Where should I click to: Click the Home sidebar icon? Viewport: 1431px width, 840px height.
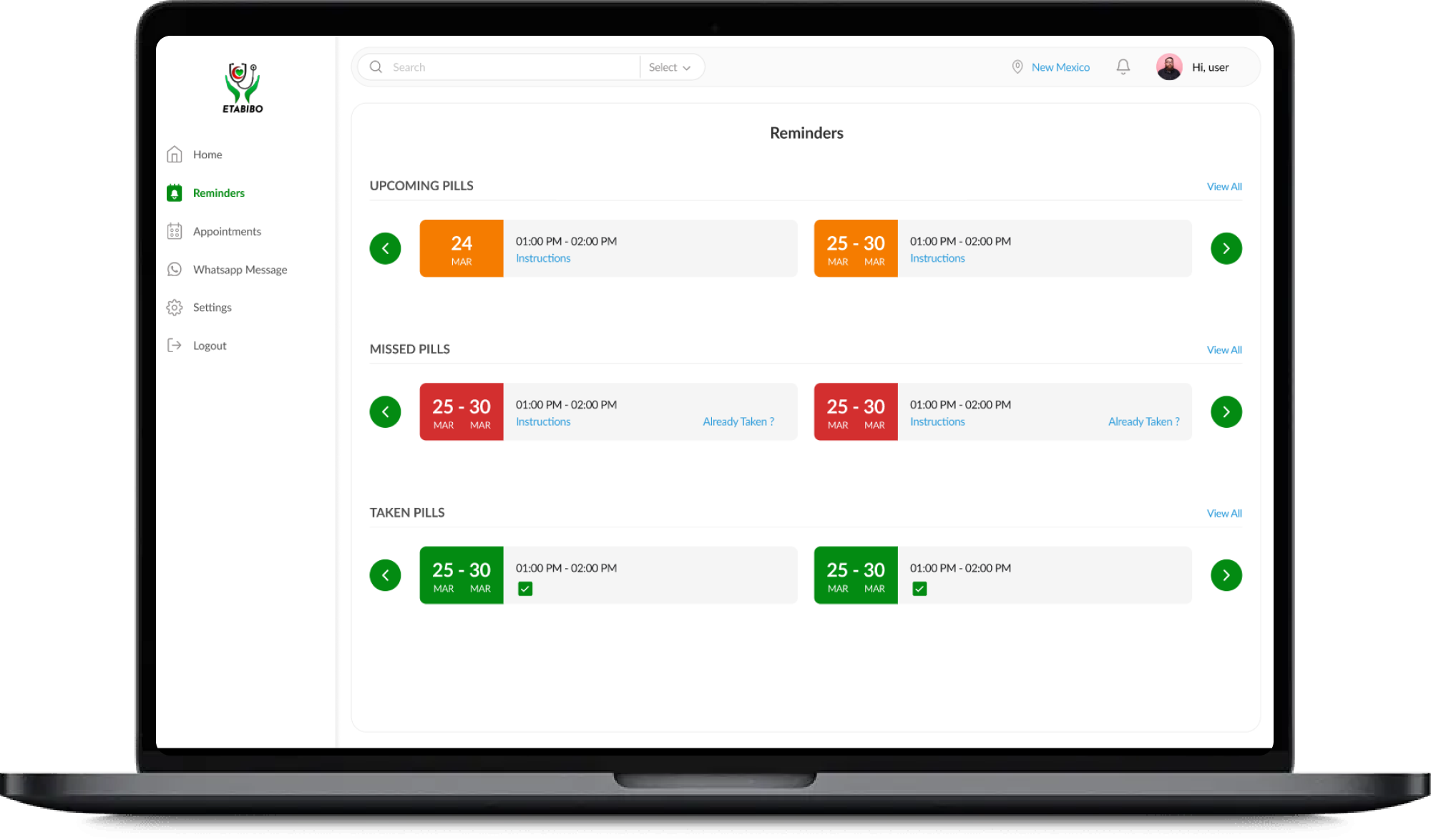pyautogui.click(x=175, y=154)
